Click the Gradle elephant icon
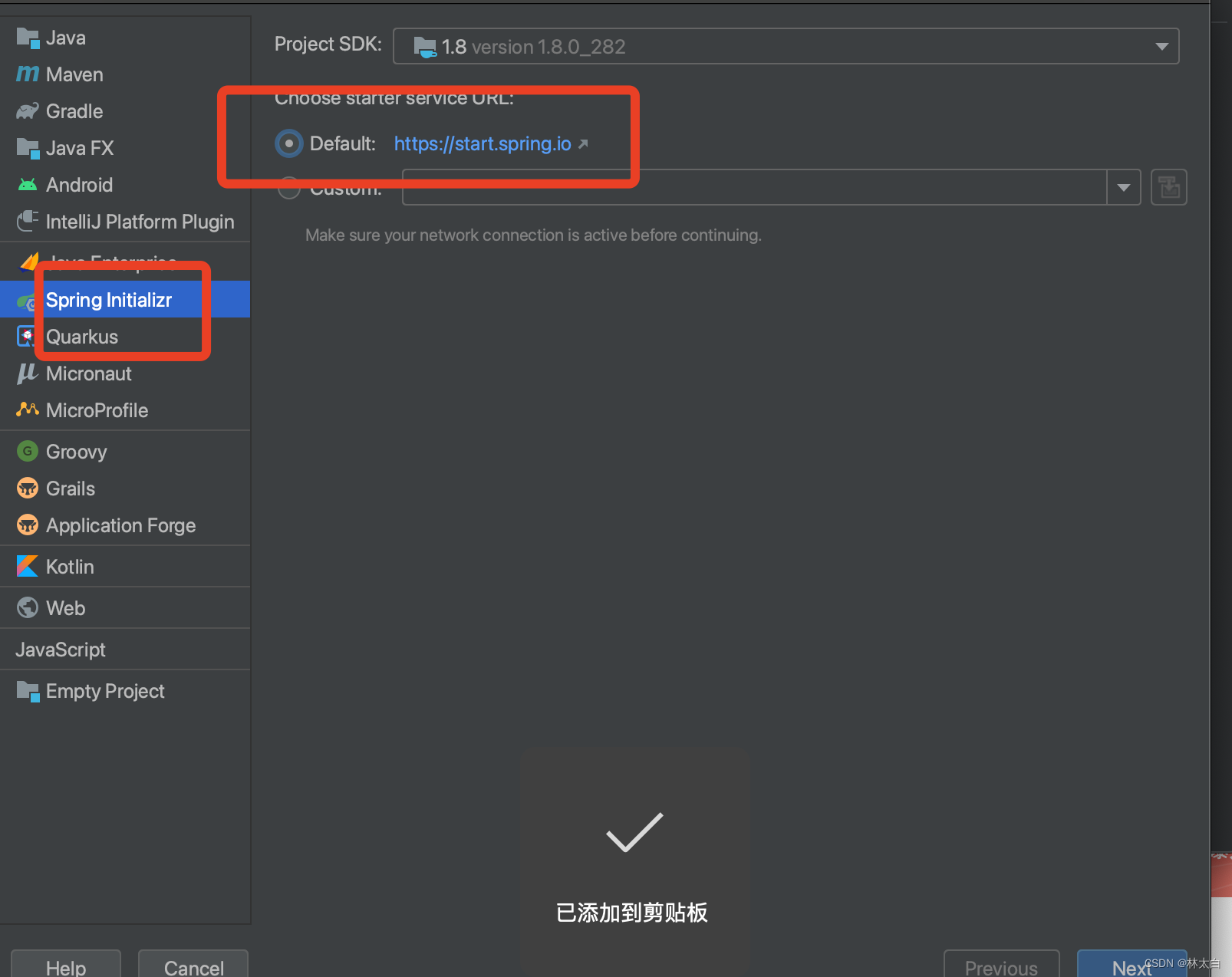The height and width of the screenshot is (977, 1232). (28, 111)
